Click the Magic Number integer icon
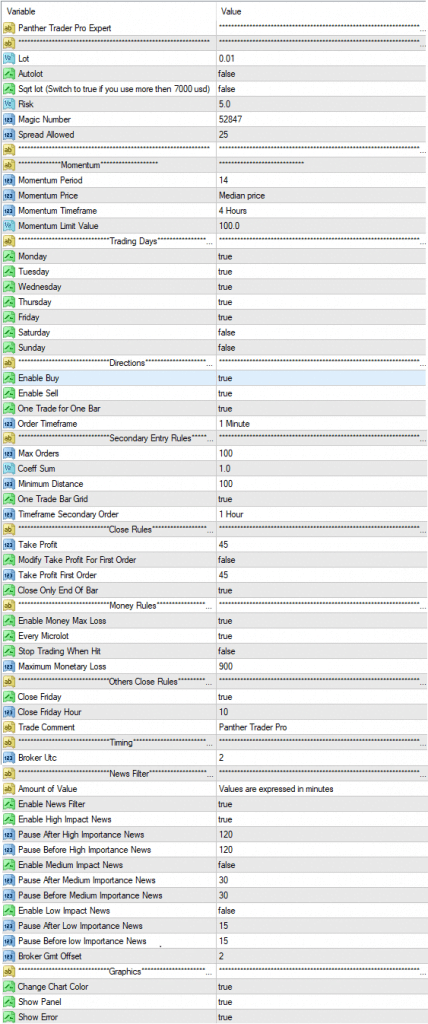 8,120
